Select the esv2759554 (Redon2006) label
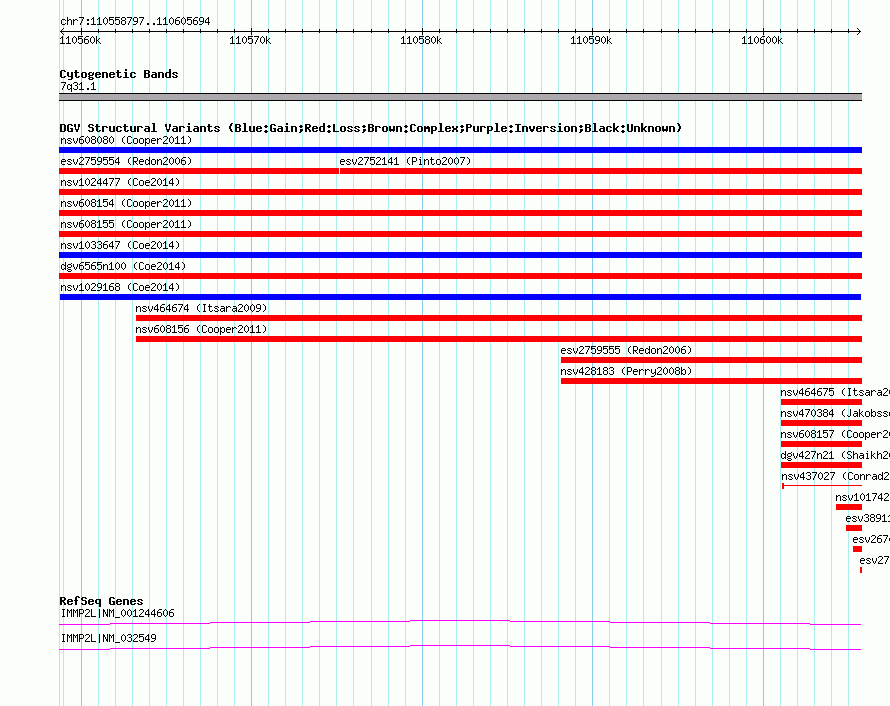890x706 pixels. pyautogui.click(x=126, y=161)
